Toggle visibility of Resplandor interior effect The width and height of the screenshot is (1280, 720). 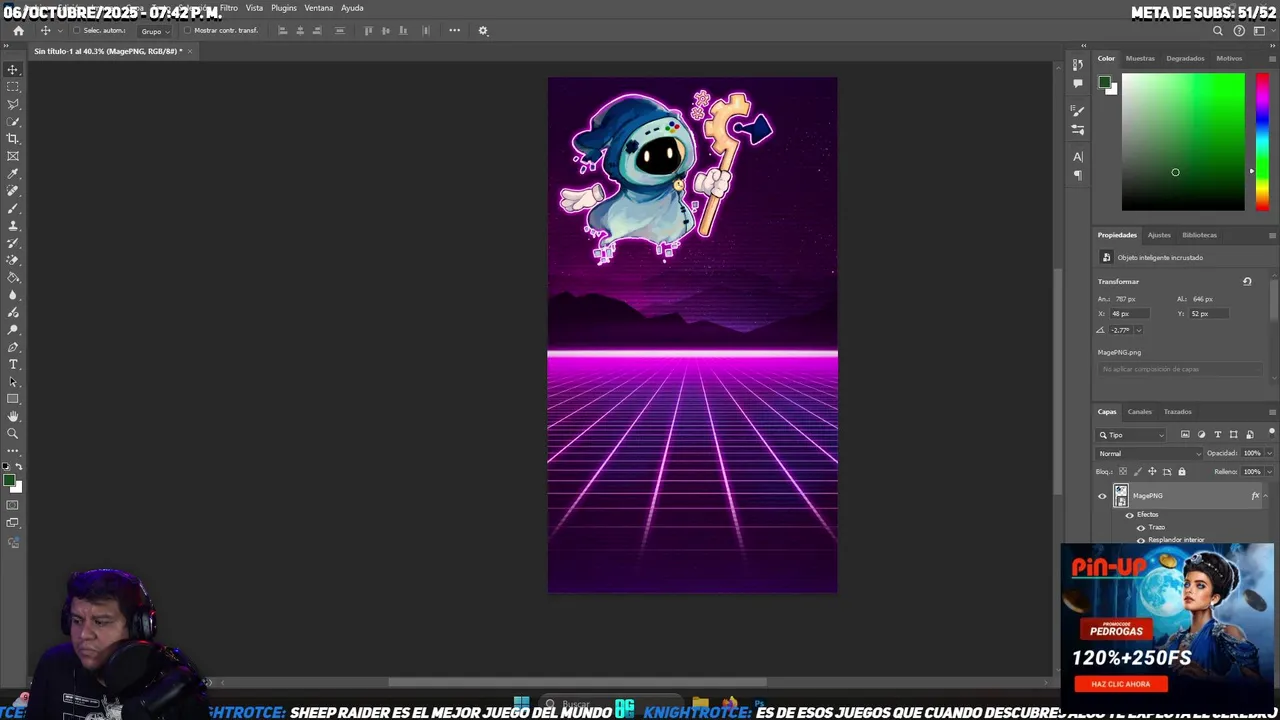[1141, 540]
